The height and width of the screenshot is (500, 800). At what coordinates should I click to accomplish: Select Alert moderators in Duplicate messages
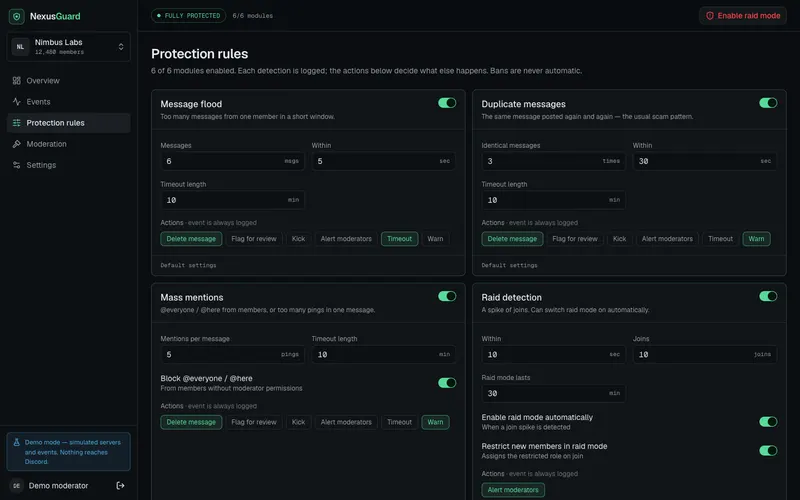pos(667,239)
